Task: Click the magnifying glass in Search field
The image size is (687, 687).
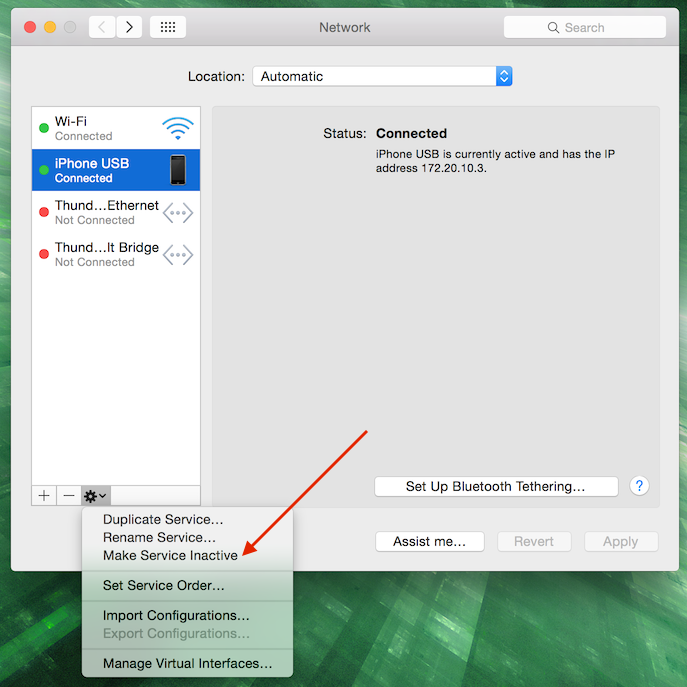Action: (553, 28)
